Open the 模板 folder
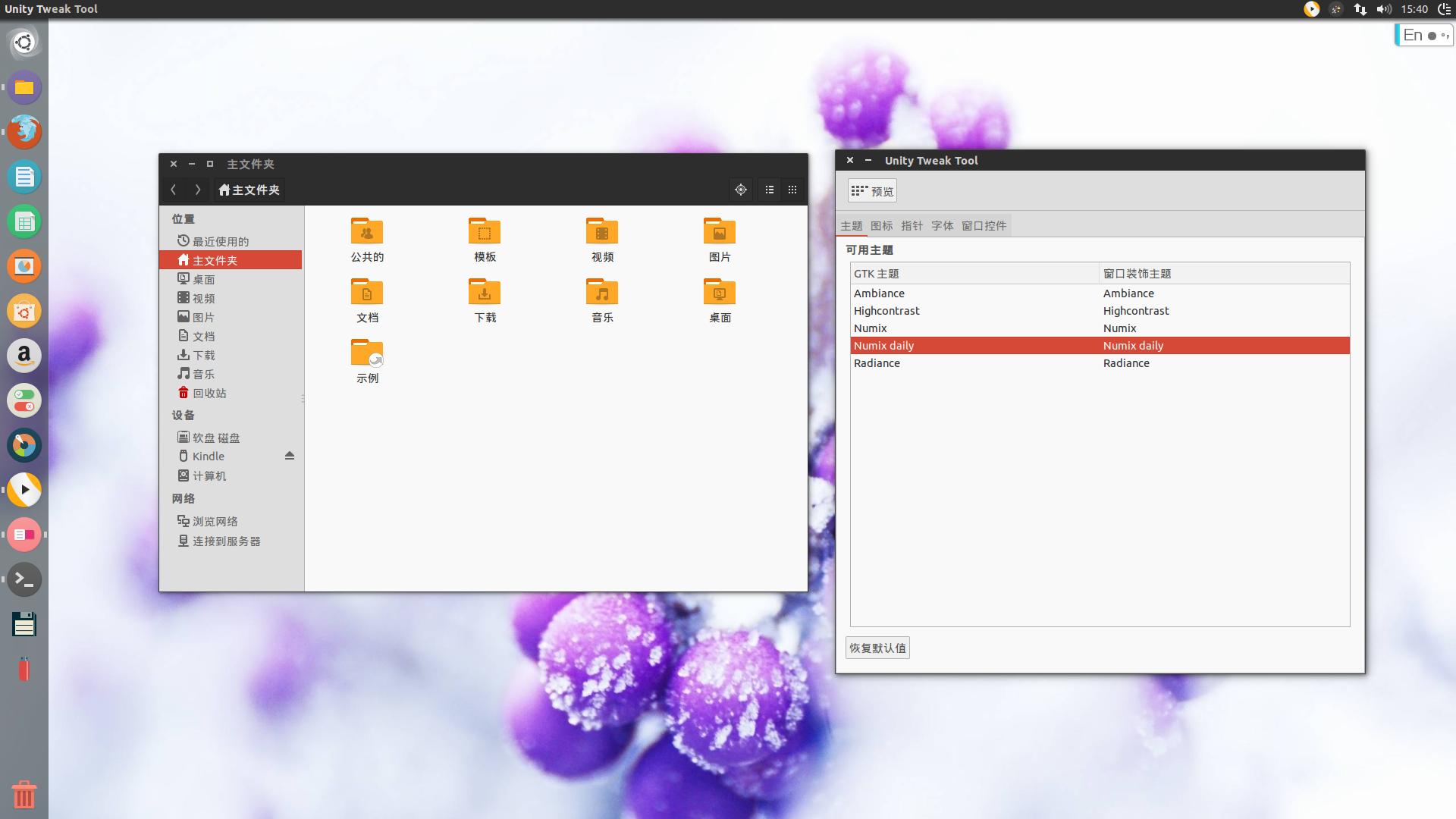 click(x=485, y=240)
